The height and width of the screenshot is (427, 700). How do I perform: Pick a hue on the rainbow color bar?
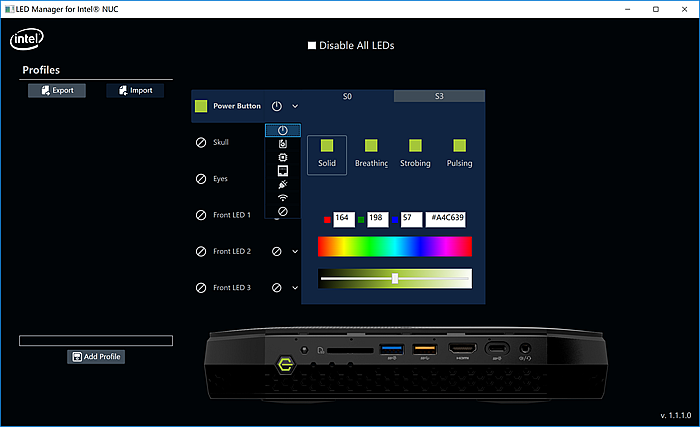[x=395, y=247]
